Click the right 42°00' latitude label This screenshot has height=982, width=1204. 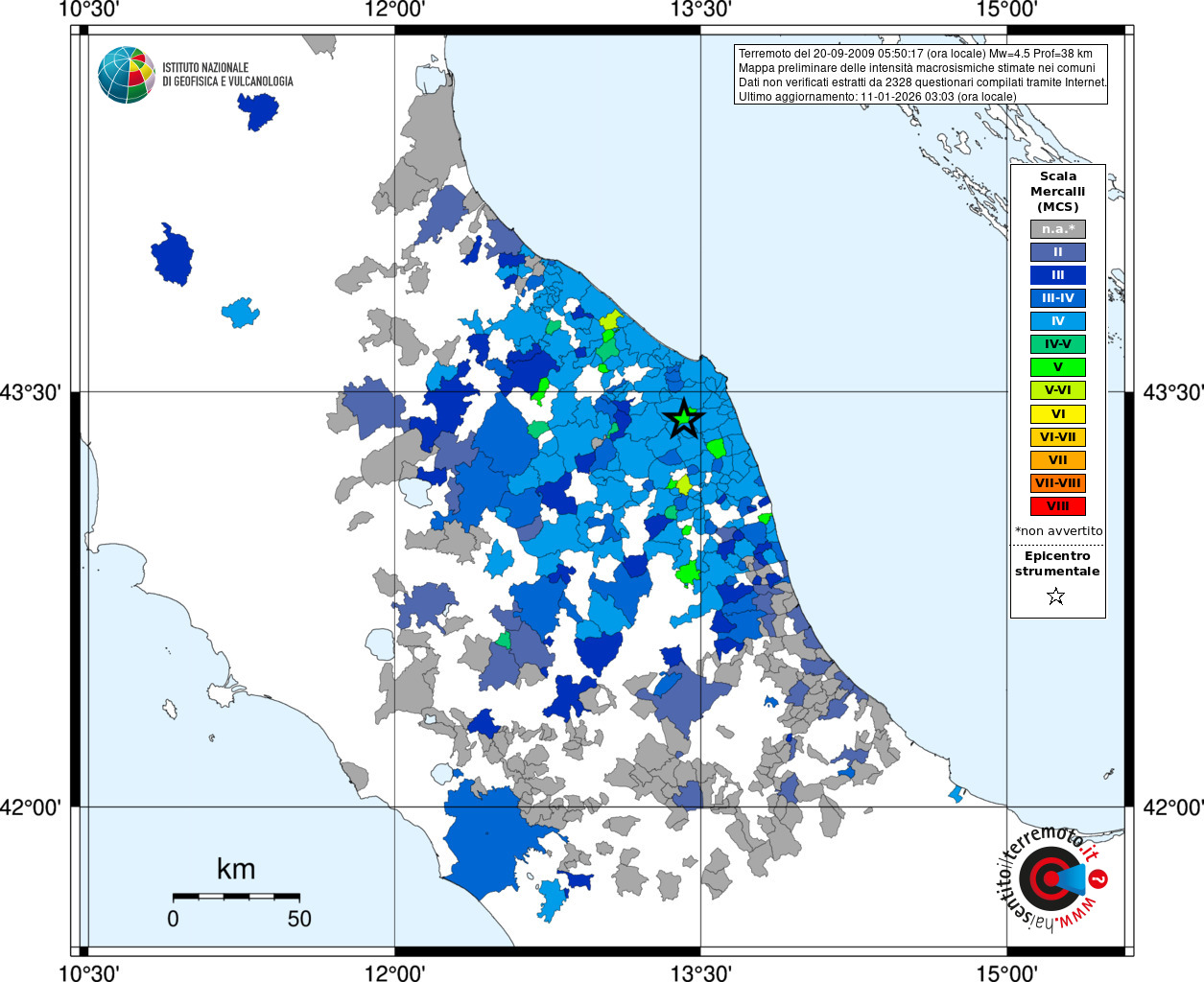coord(1172,807)
